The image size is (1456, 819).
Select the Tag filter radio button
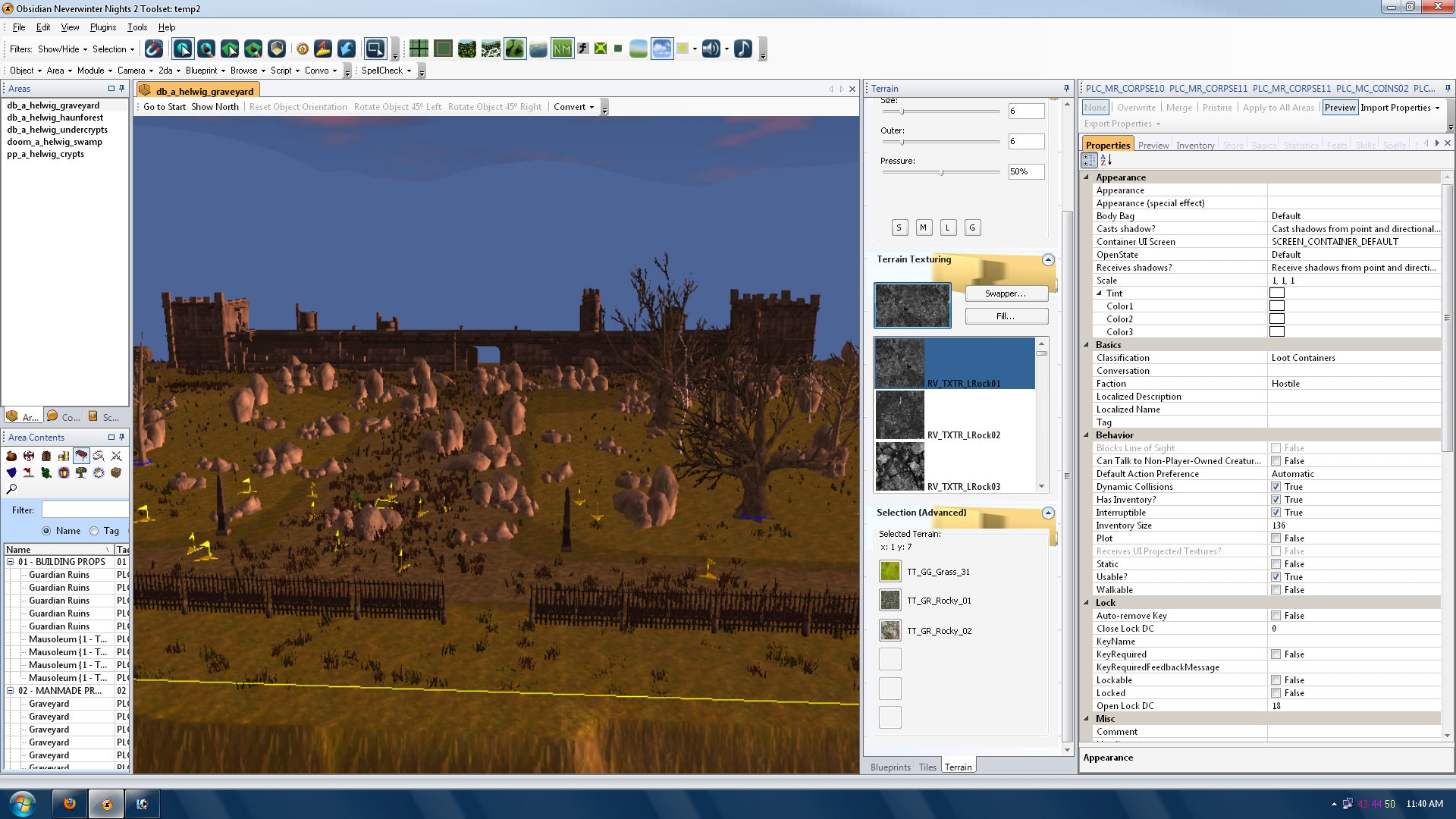click(95, 531)
